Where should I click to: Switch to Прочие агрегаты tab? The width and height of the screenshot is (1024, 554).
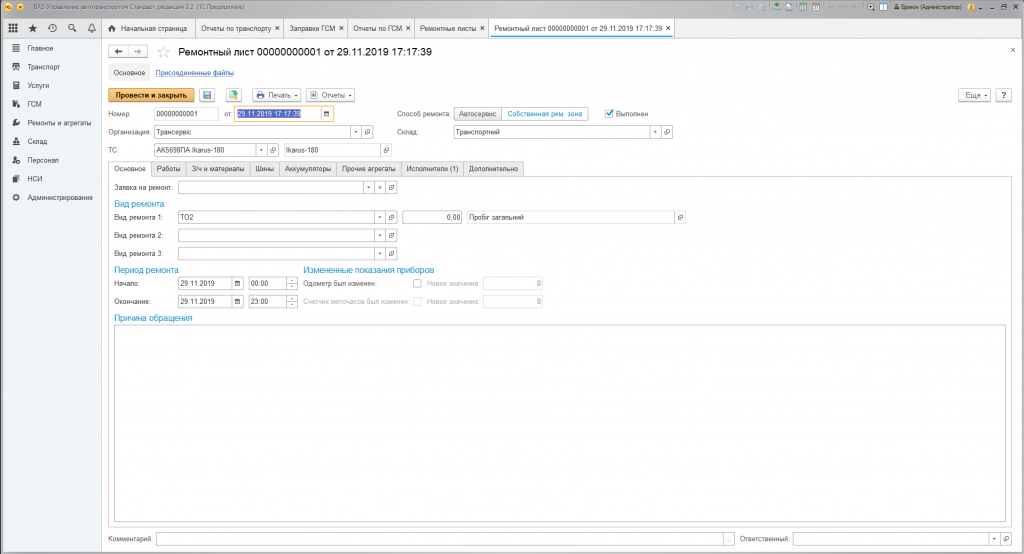pos(369,169)
